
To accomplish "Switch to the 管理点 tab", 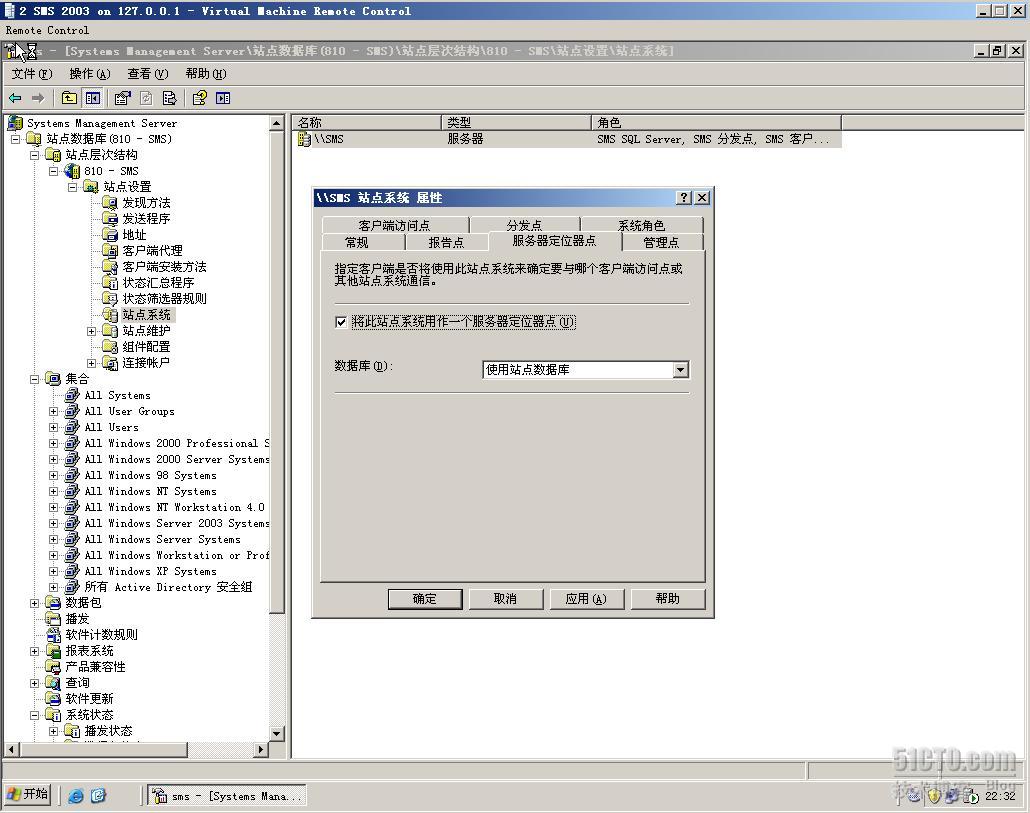I will tap(661, 242).
